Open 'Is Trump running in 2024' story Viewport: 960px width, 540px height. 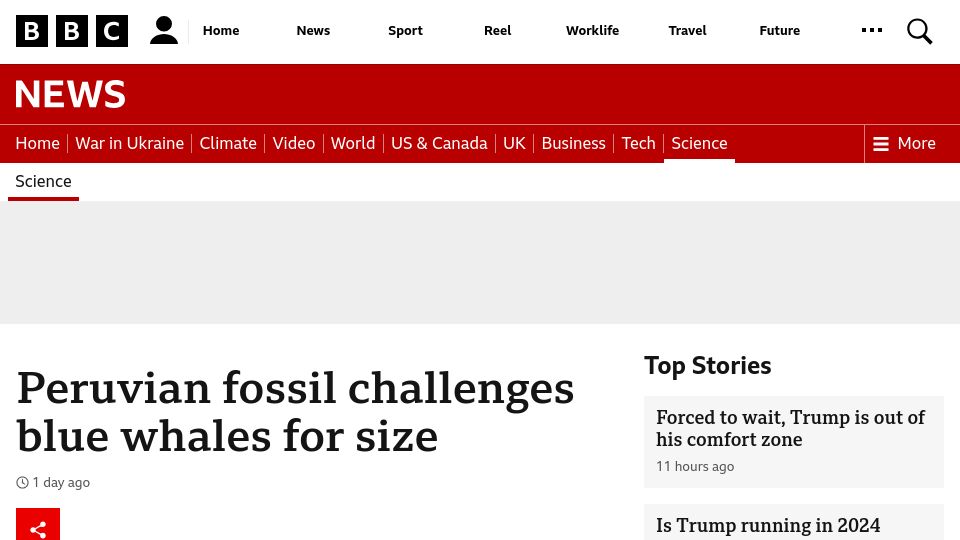coord(768,525)
